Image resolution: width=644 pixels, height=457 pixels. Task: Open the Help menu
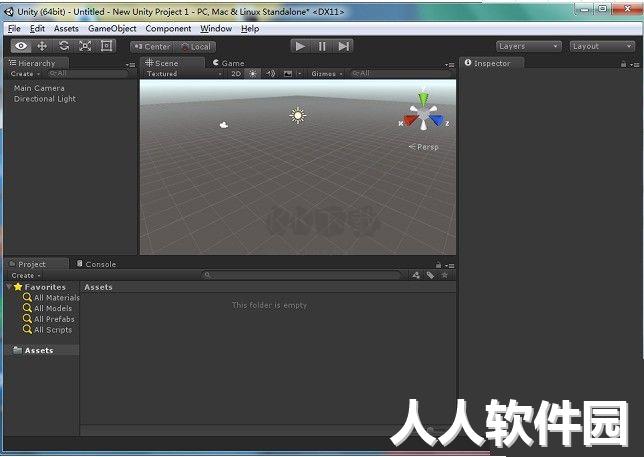pyautogui.click(x=250, y=29)
